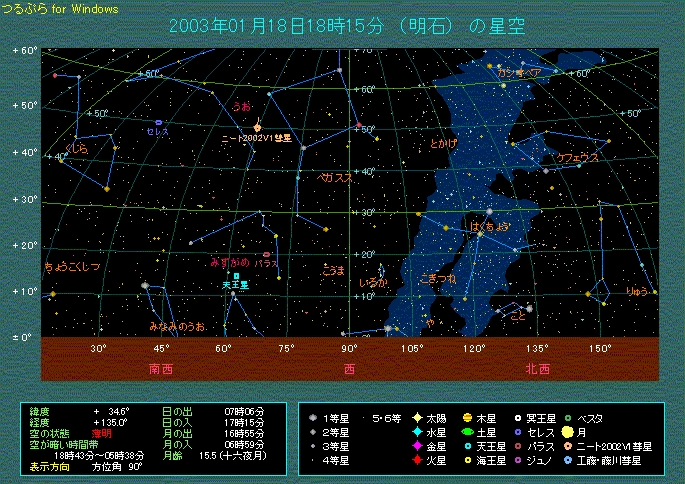Click the yellow Sun icon in the legend

tap(416, 417)
